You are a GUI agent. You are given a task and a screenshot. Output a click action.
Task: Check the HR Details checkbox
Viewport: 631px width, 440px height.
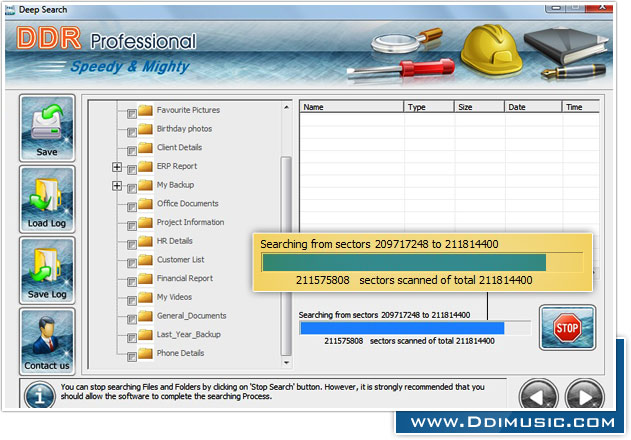[x=132, y=245]
